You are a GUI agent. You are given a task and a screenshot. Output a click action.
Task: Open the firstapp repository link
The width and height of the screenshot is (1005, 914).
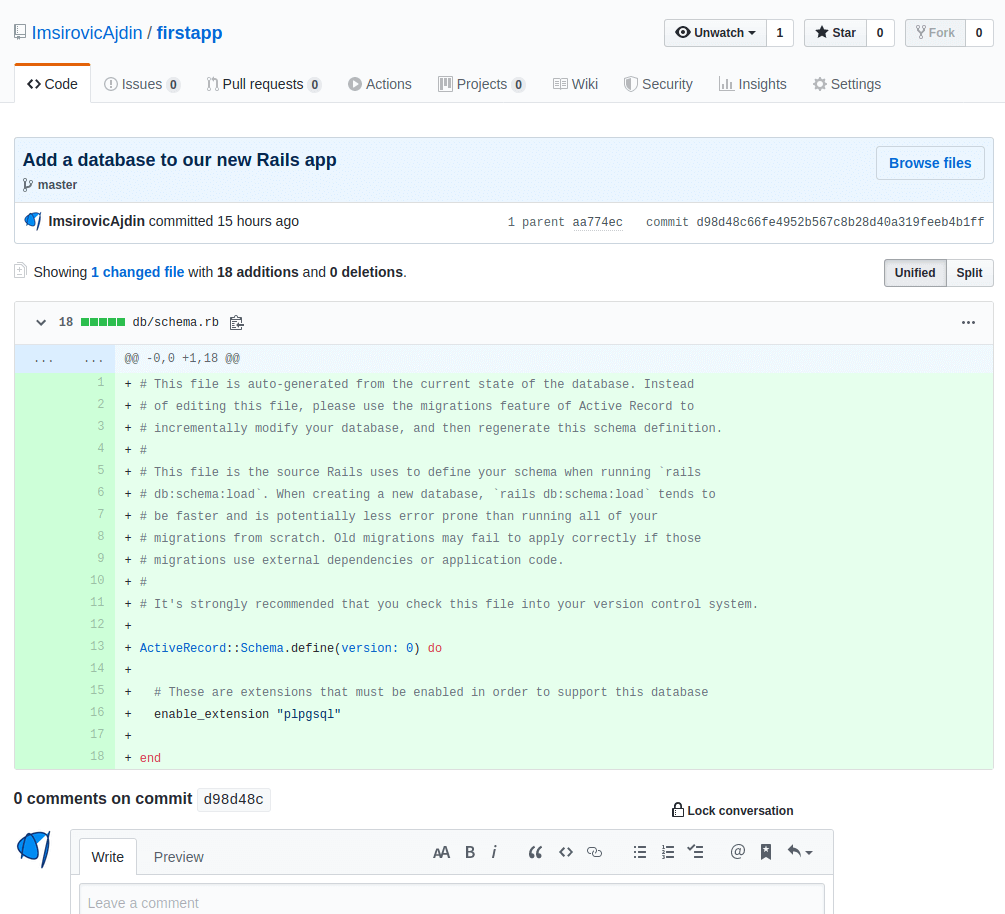click(190, 33)
